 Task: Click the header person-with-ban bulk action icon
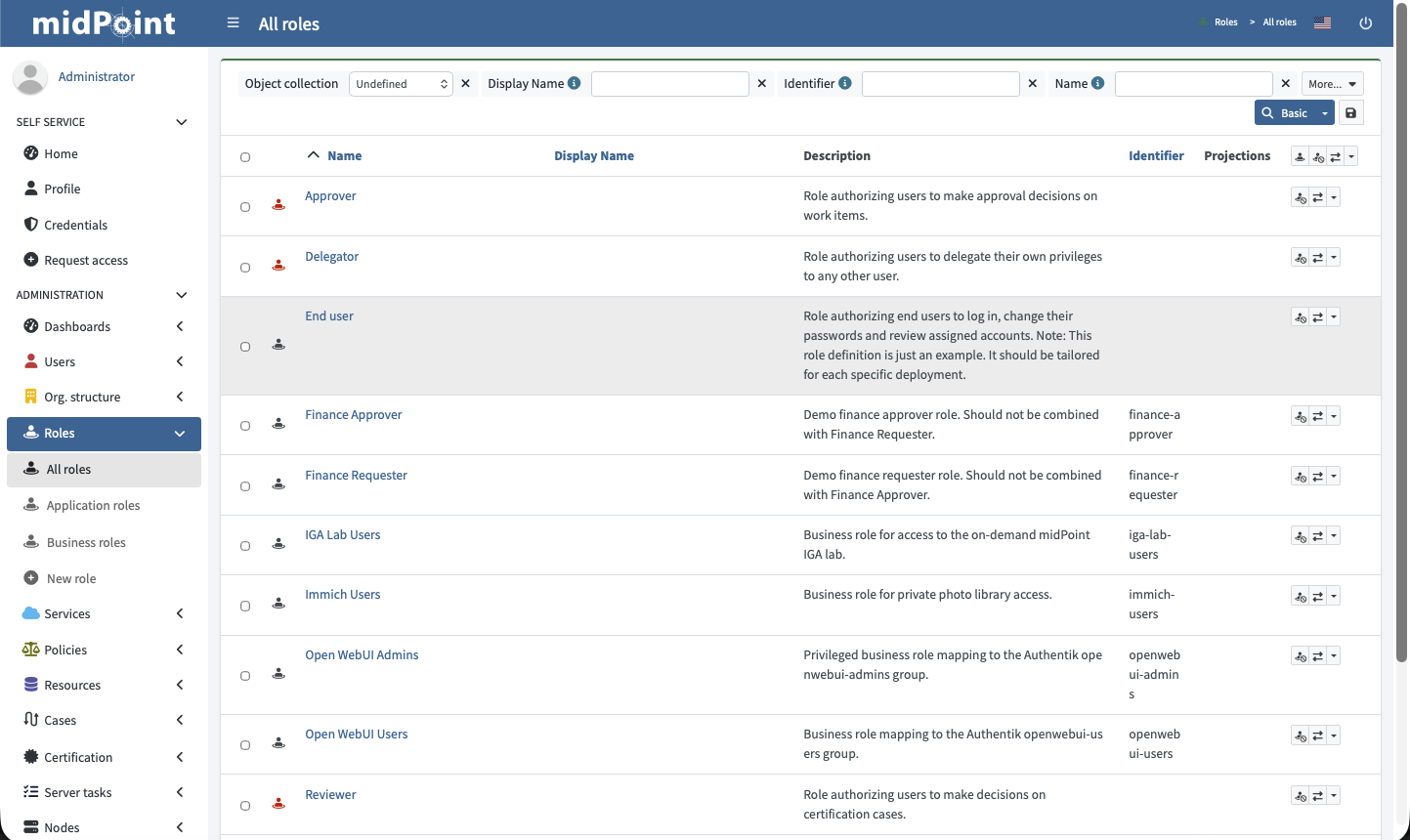1318,156
